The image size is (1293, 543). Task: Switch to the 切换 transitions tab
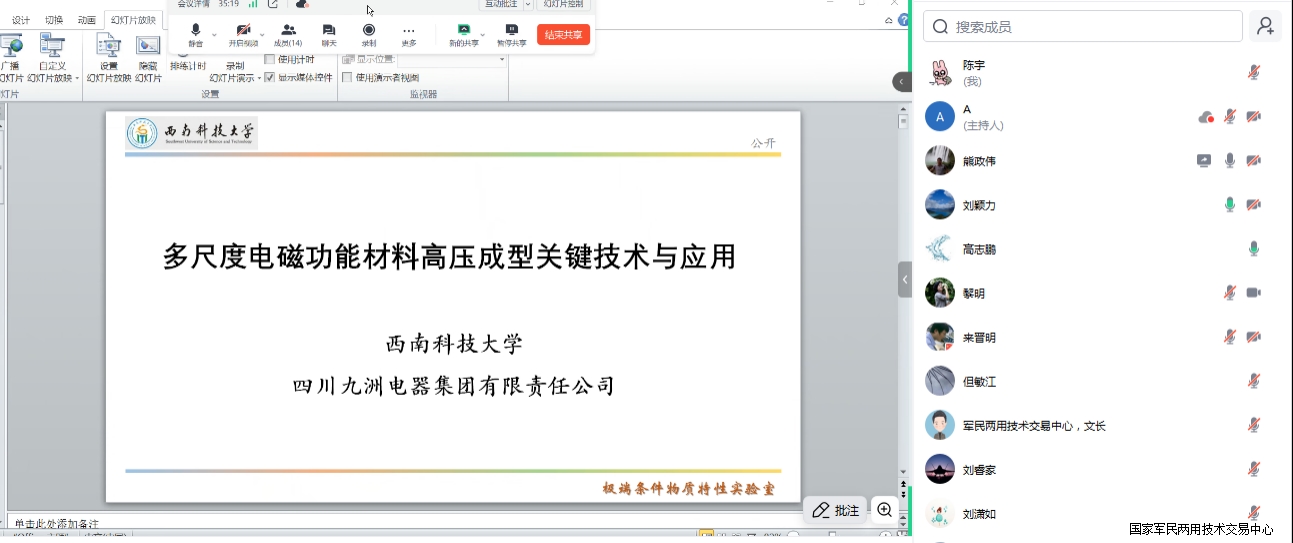54,20
